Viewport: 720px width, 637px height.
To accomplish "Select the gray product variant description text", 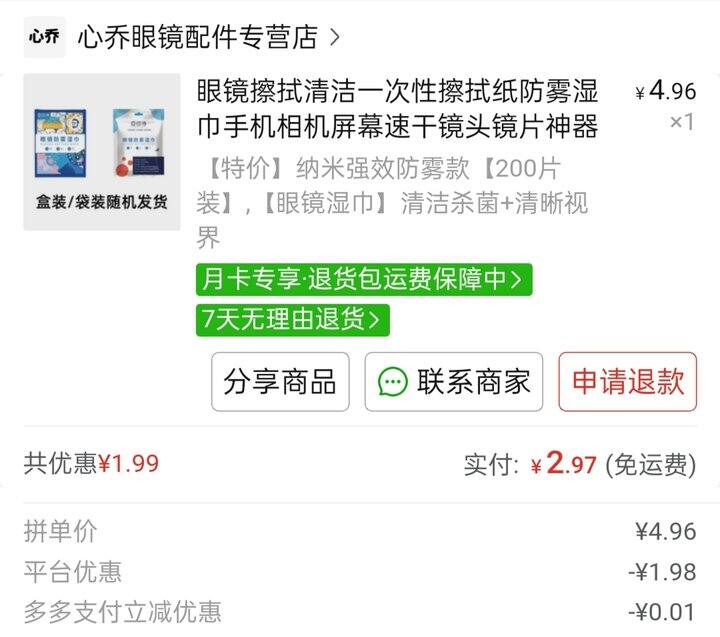I will tap(392, 203).
